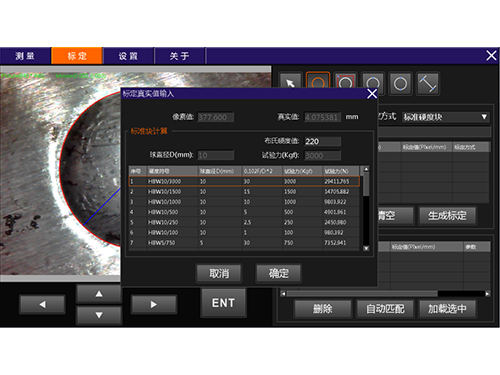
Task: Select the circle-in-square frame tool
Action: [x=345, y=83]
